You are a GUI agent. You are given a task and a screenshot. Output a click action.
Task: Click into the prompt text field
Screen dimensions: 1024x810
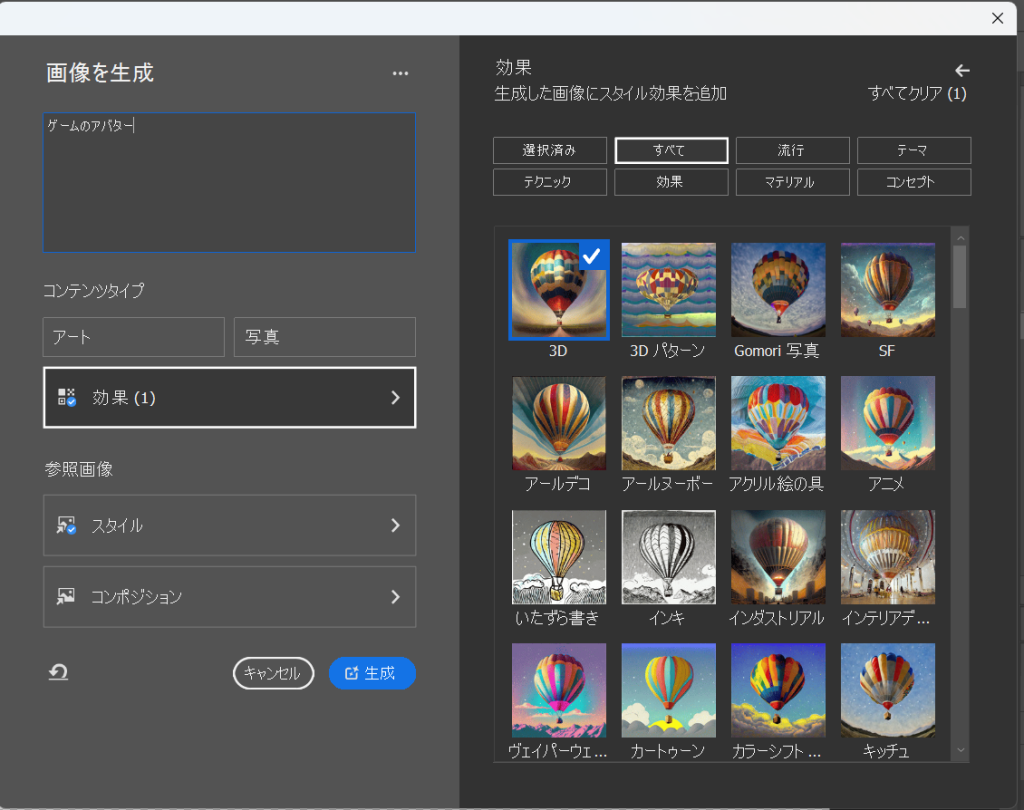pyautogui.click(x=229, y=182)
